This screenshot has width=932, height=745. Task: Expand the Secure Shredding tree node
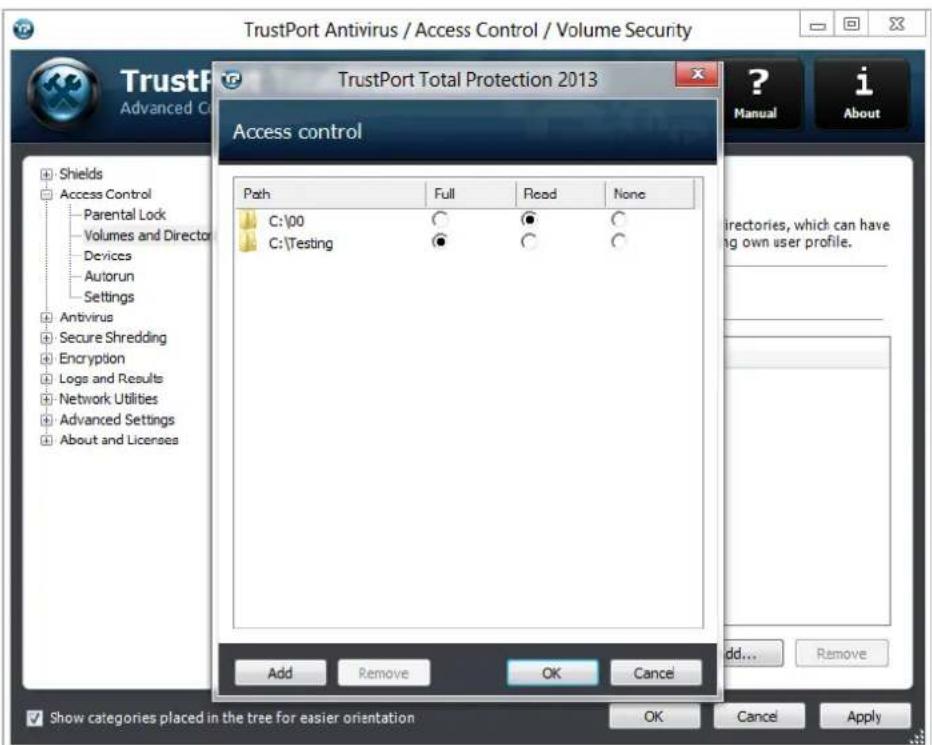coord(46,338)
